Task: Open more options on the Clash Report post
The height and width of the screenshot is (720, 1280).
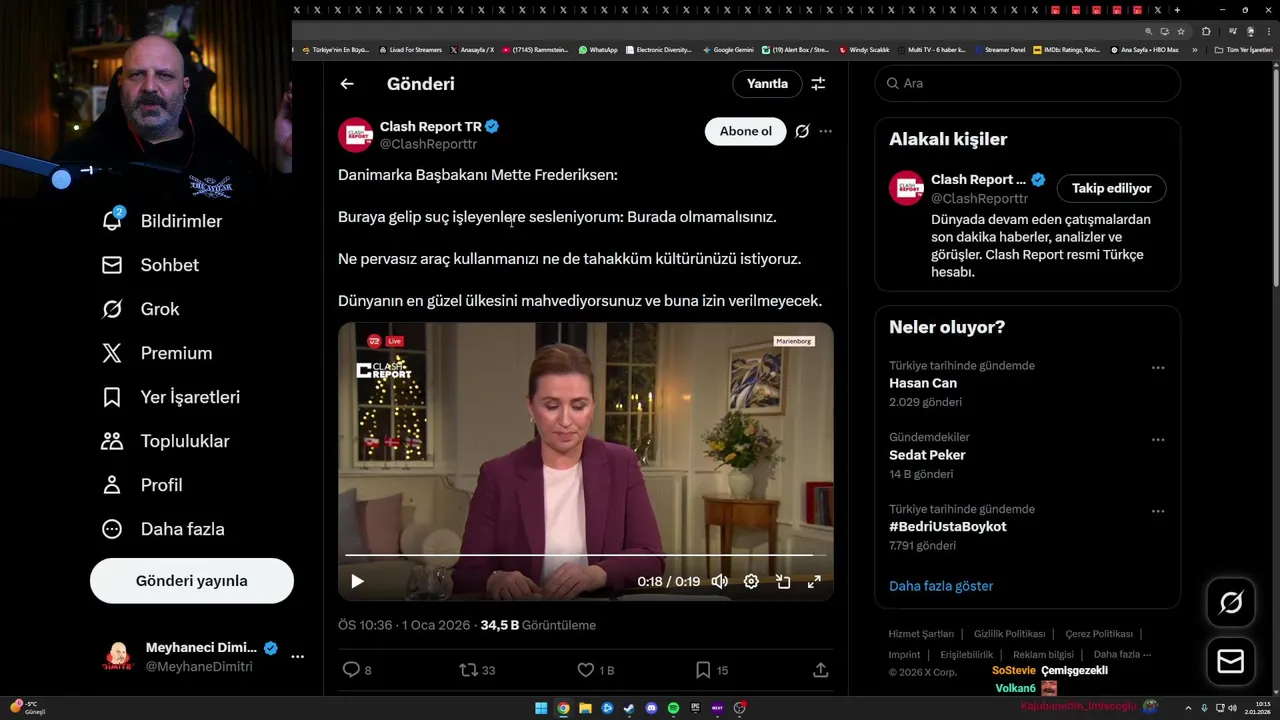Action: pyautogui.click(x=825, y=131)
